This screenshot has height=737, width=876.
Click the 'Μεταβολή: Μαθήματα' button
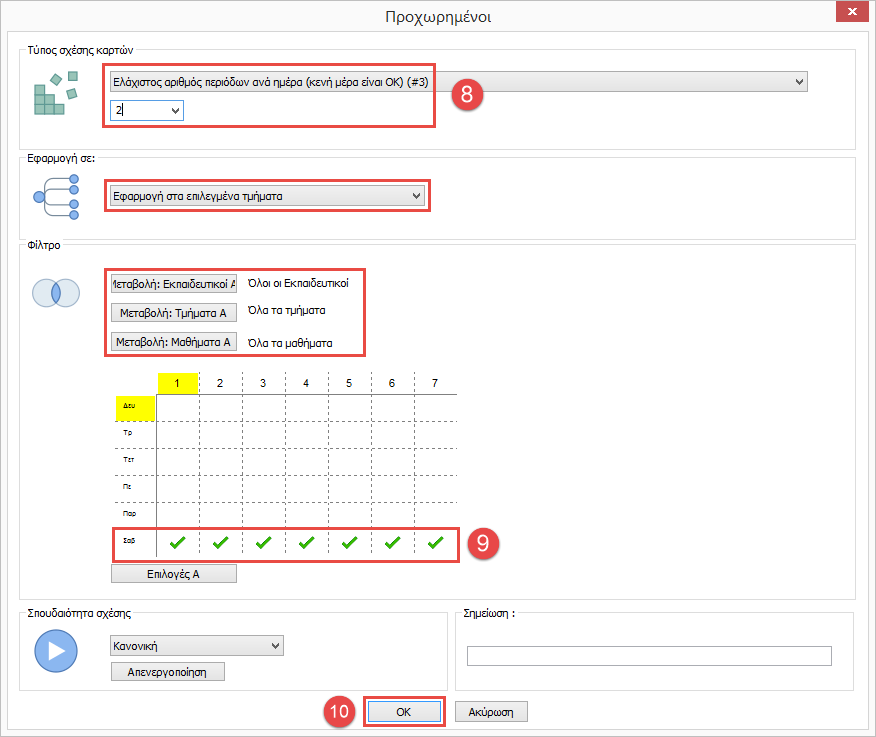pyautogui.click(x=173, y=342)
